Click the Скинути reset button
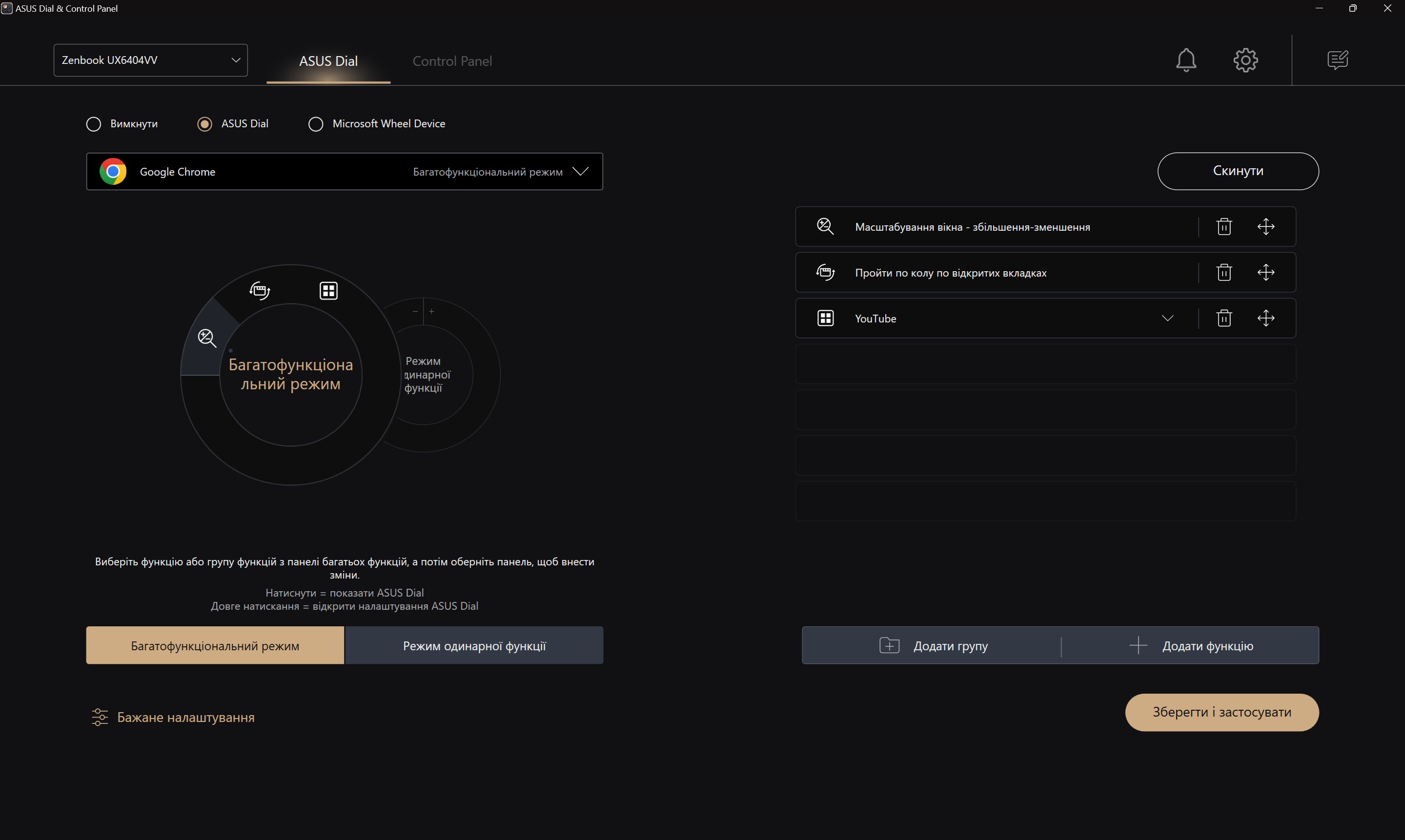This screenshot has height=840, width=1405. (1238, 171)
